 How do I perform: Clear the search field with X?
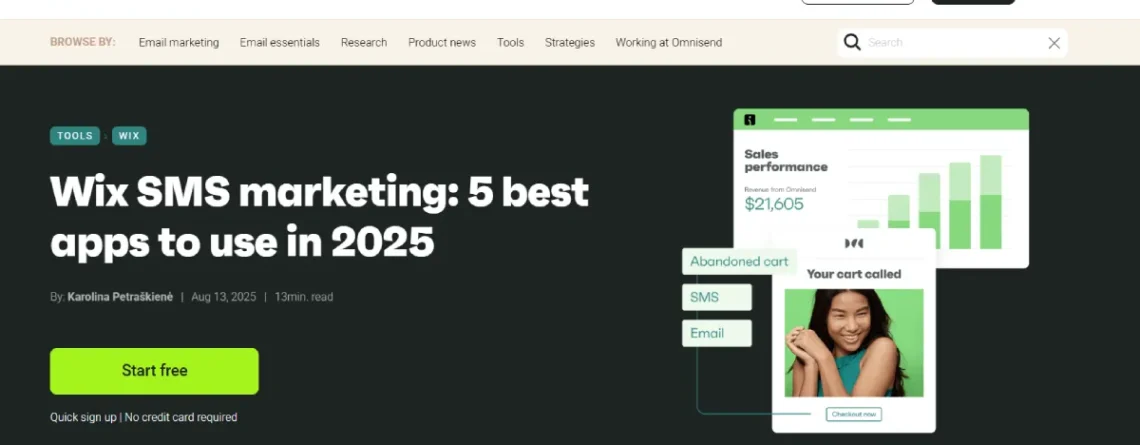pos(1054,43)
